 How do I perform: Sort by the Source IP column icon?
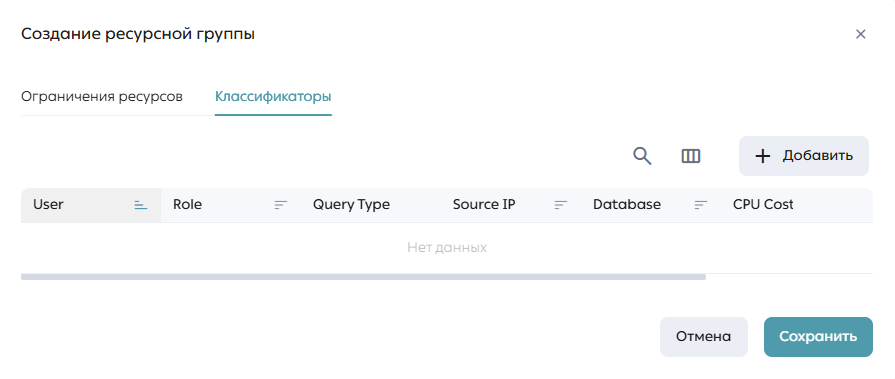(561, 205)
